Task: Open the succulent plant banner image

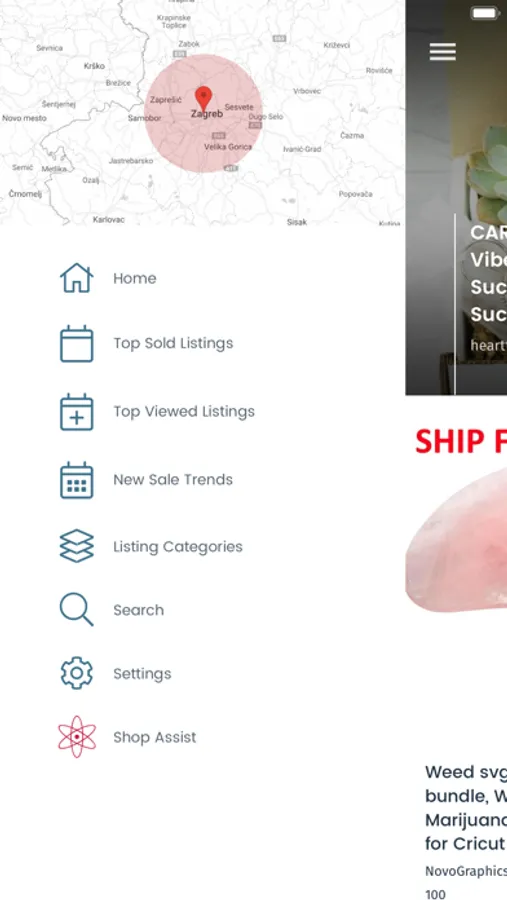Action: pyautogui.click(x=456, y=197)
